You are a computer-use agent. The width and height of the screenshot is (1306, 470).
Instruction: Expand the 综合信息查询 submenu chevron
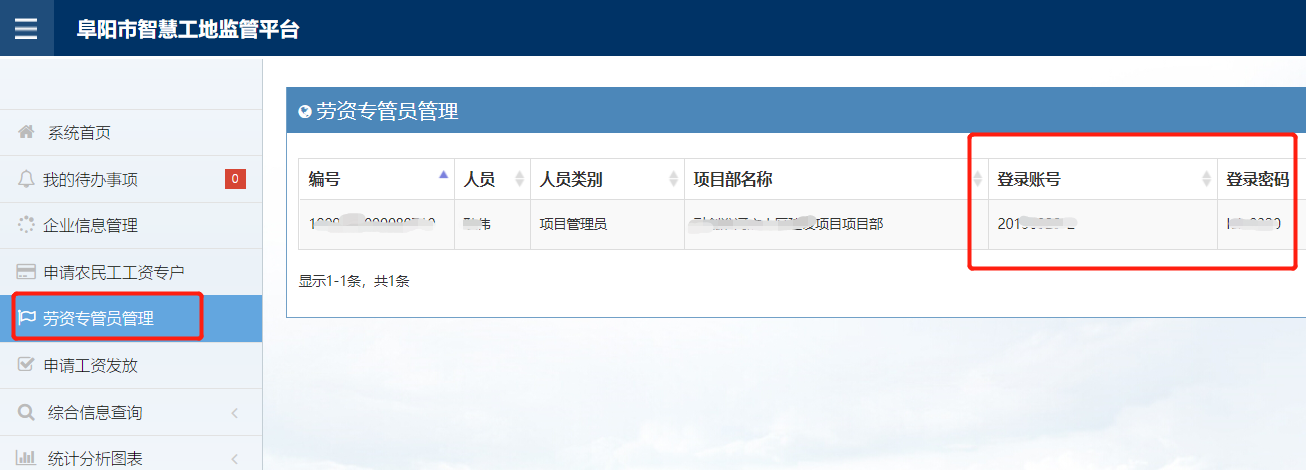pyautogui.click(x=234, y=412)
